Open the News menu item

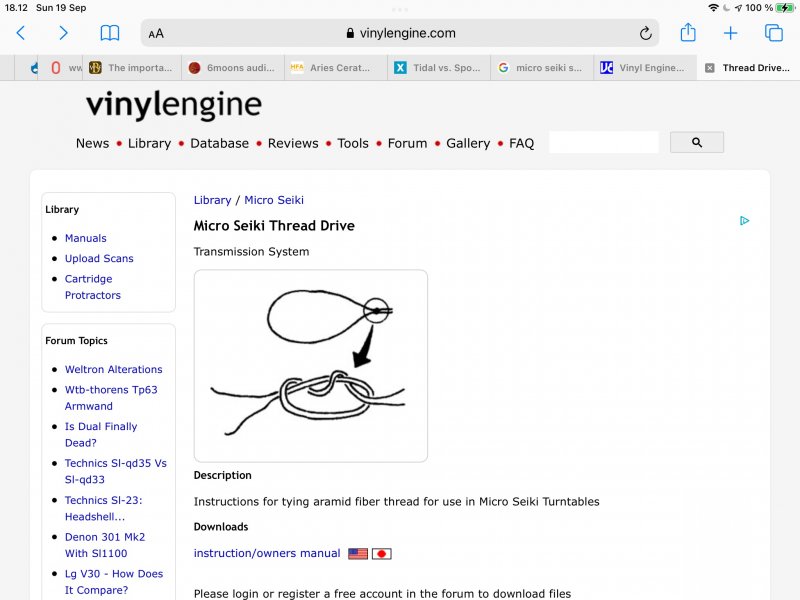click(92, 143)
